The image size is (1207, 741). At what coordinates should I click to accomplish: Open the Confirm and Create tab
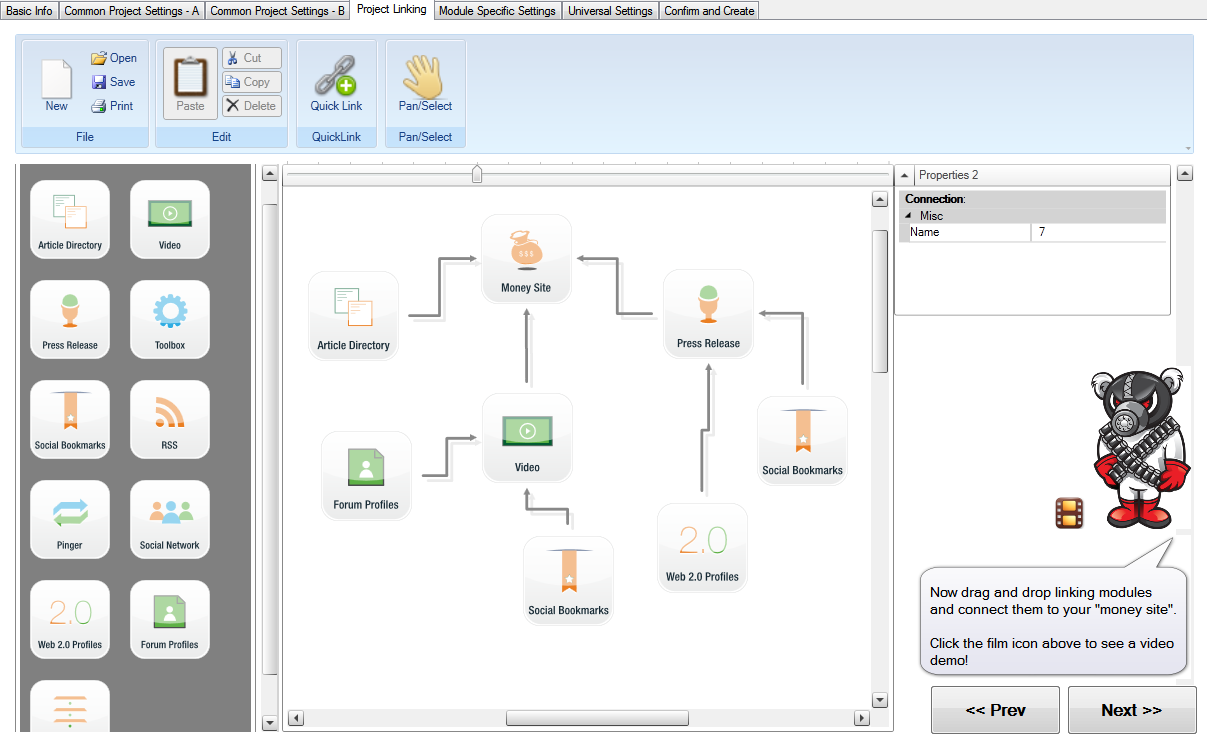tap(710, 11)
